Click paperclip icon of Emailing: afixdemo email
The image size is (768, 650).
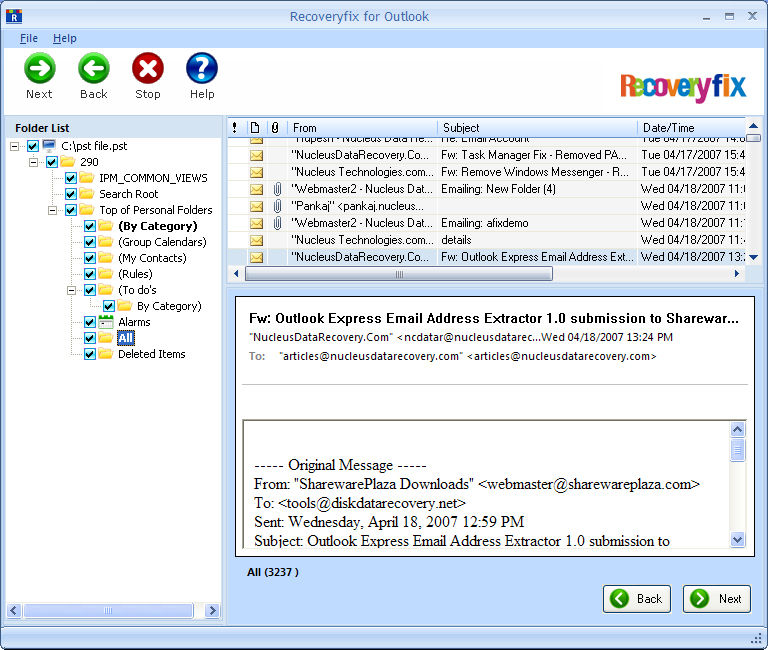click(x=277, y=223)
